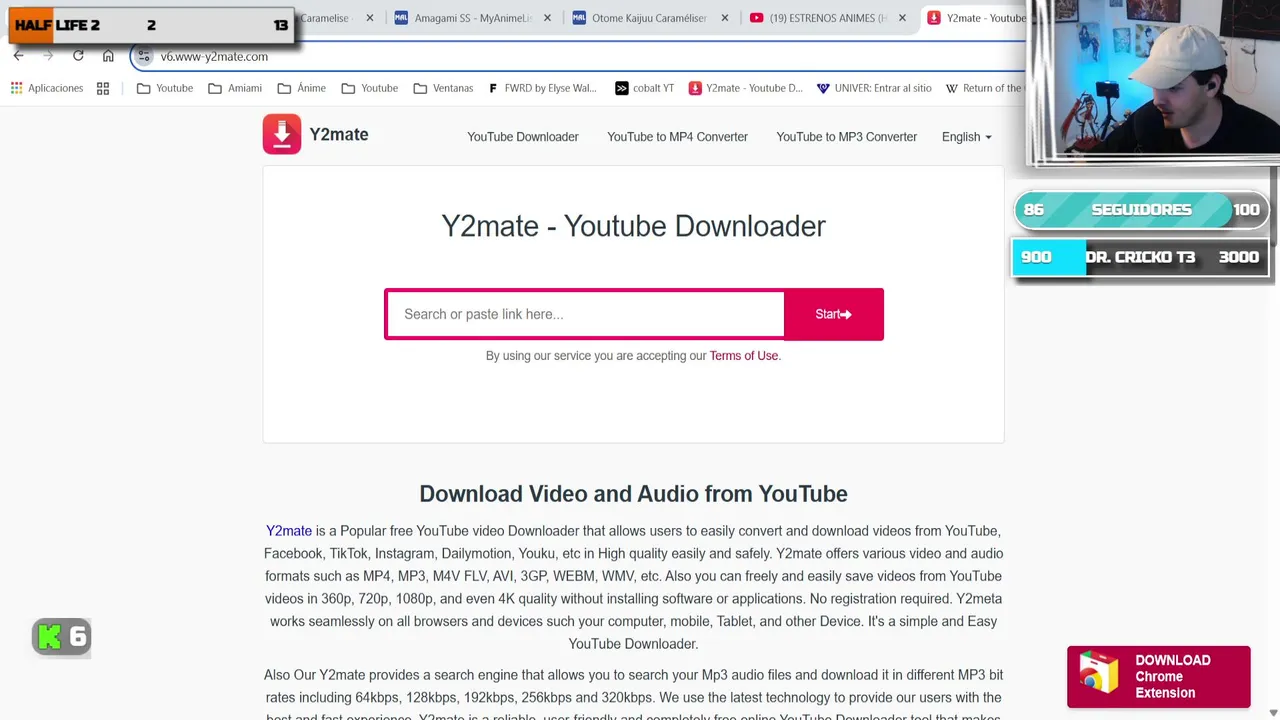
Task: Click the browser back arrow
Action: click(18, 56)
